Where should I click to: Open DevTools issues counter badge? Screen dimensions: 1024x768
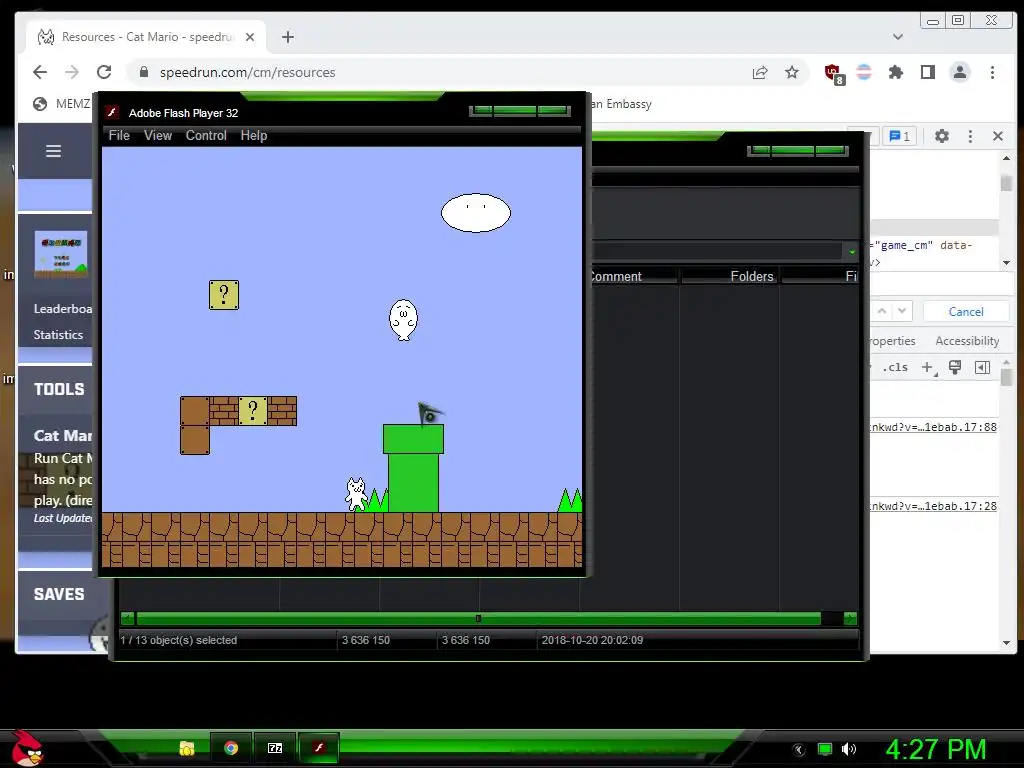(x=899, y=136)
